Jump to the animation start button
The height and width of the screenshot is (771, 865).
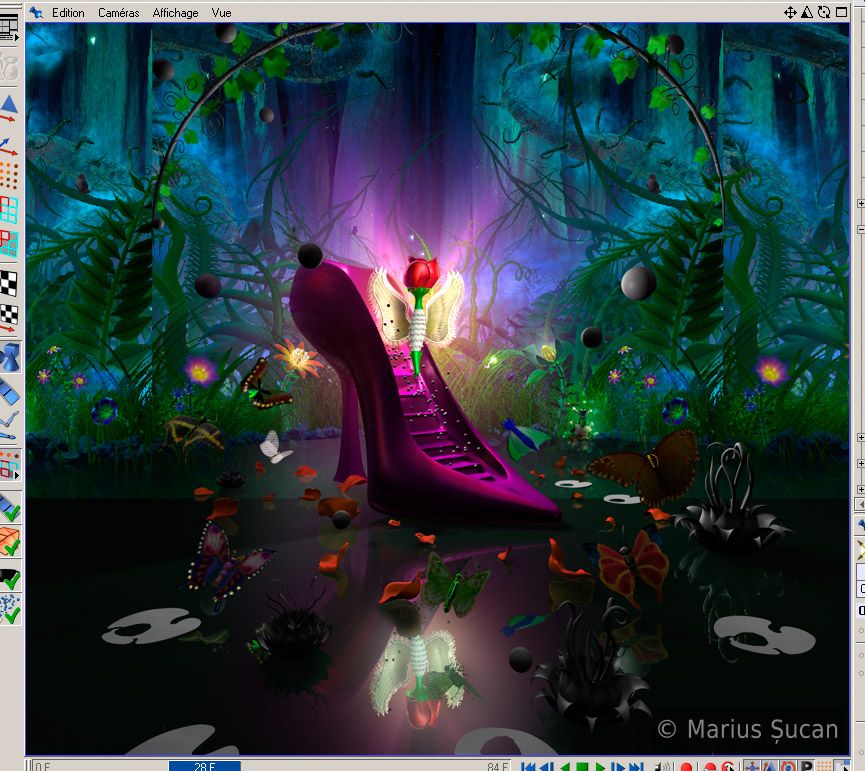(527, 767)
